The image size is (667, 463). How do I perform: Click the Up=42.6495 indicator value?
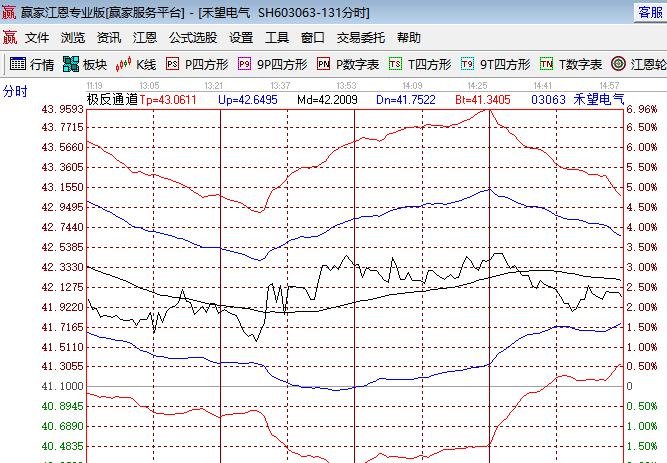248,100
